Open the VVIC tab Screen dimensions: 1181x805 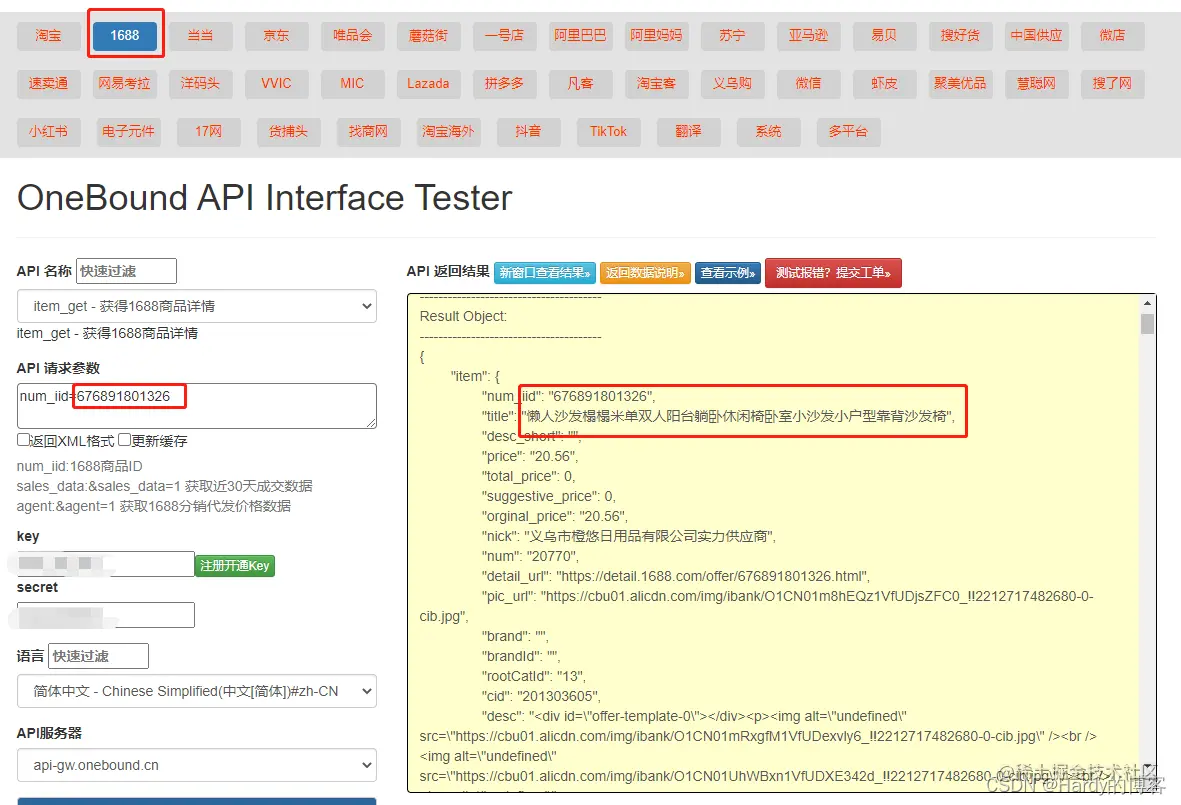click(276, 84)
